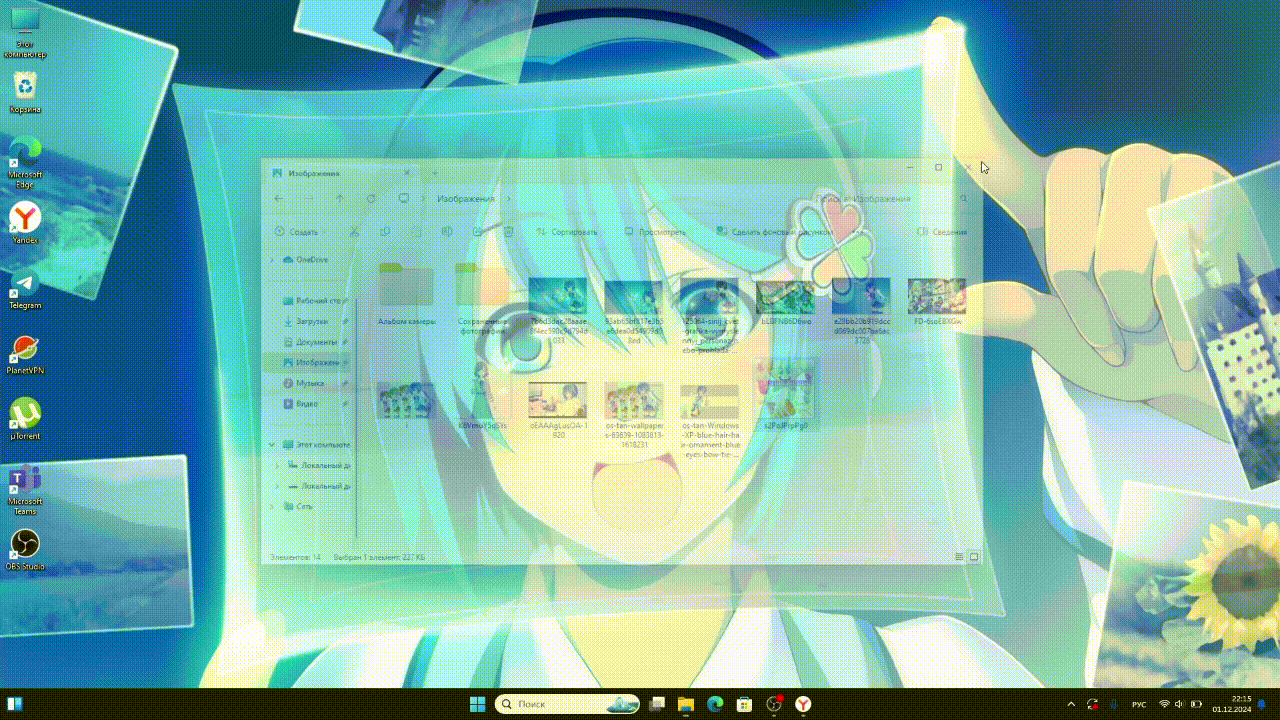Click the taskbar search box
The image size is (1280, 720).
pos(568,704)
